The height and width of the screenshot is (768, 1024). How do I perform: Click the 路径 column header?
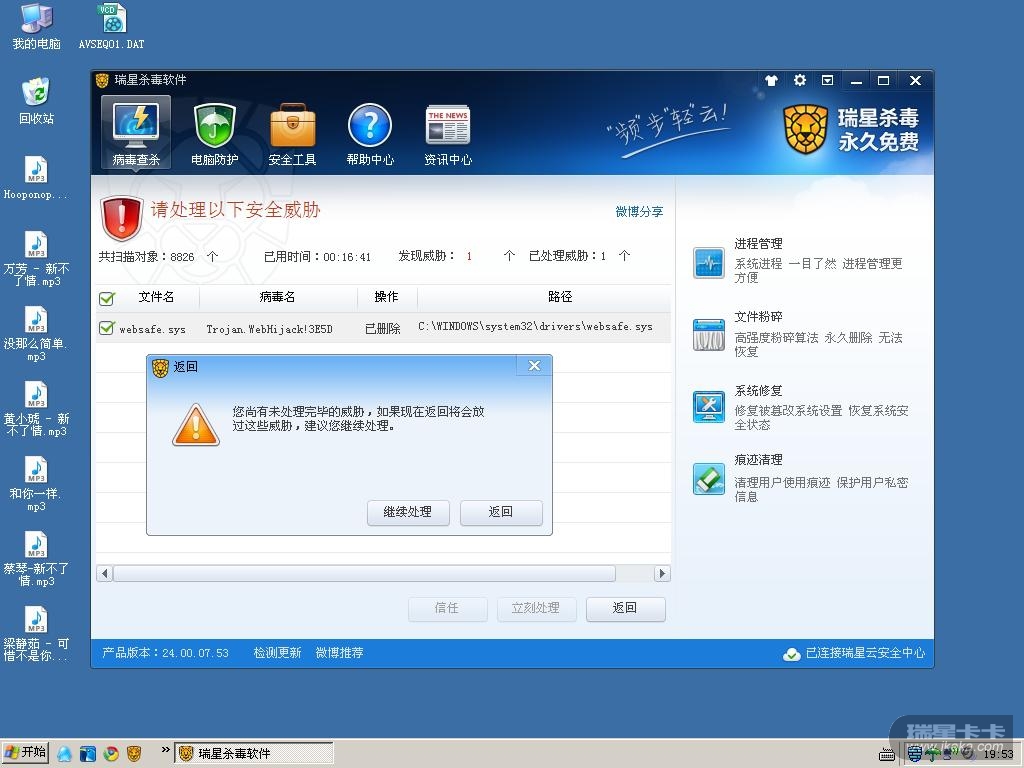tap(560, 297)
